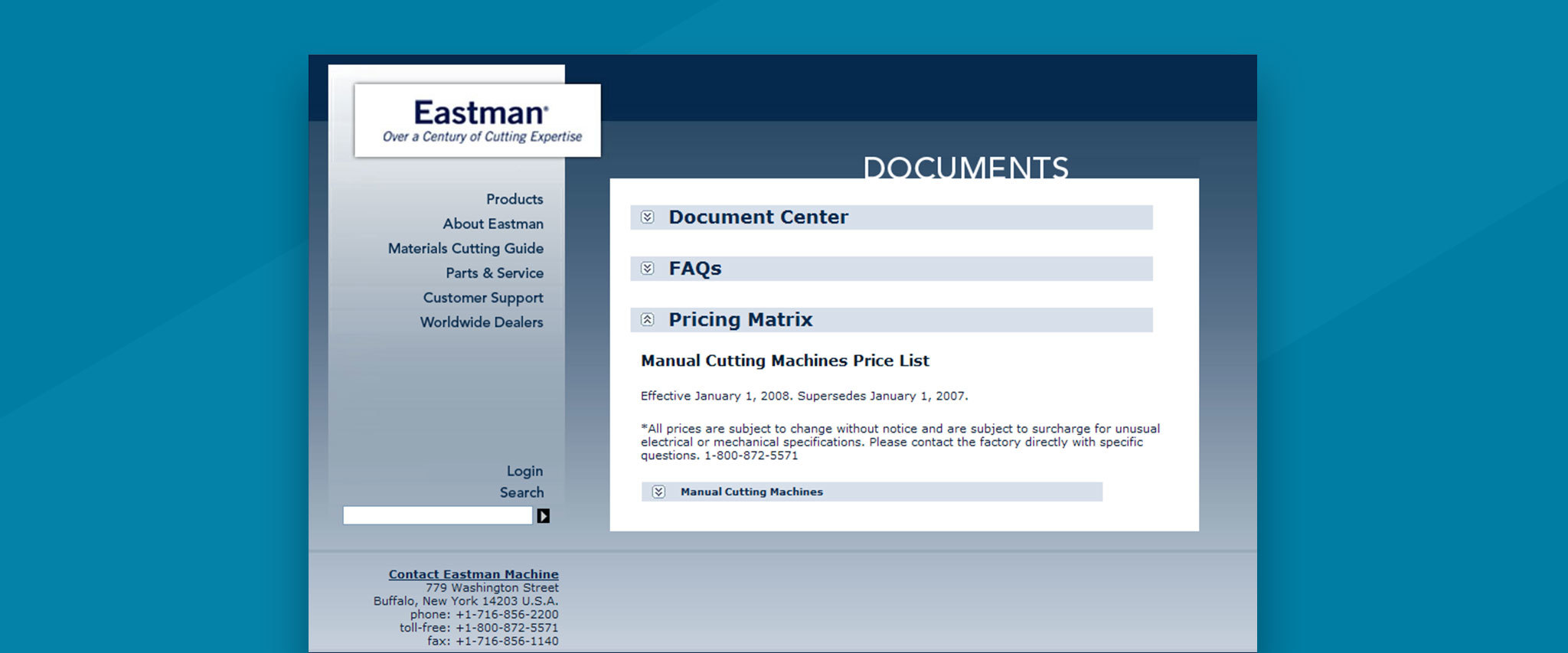The width and height of the screenshot is (1568, 653).
Task: Click the 779 Washington Street address
Action: (x=492, y=588)
